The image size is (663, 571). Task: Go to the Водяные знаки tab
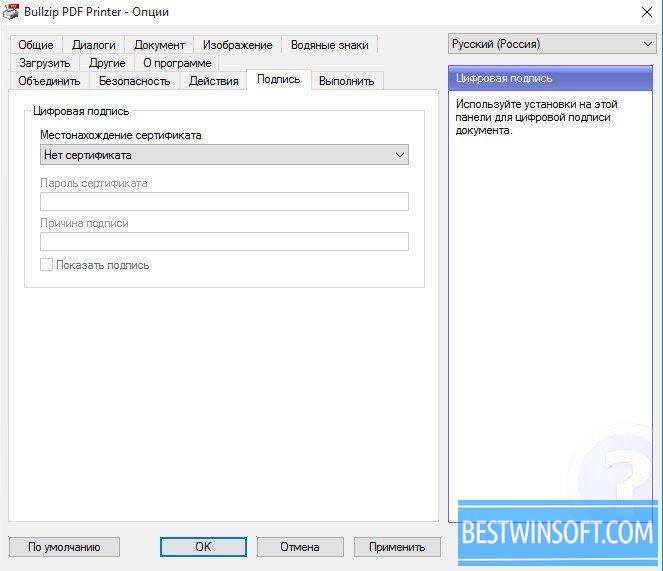[329, 45]
